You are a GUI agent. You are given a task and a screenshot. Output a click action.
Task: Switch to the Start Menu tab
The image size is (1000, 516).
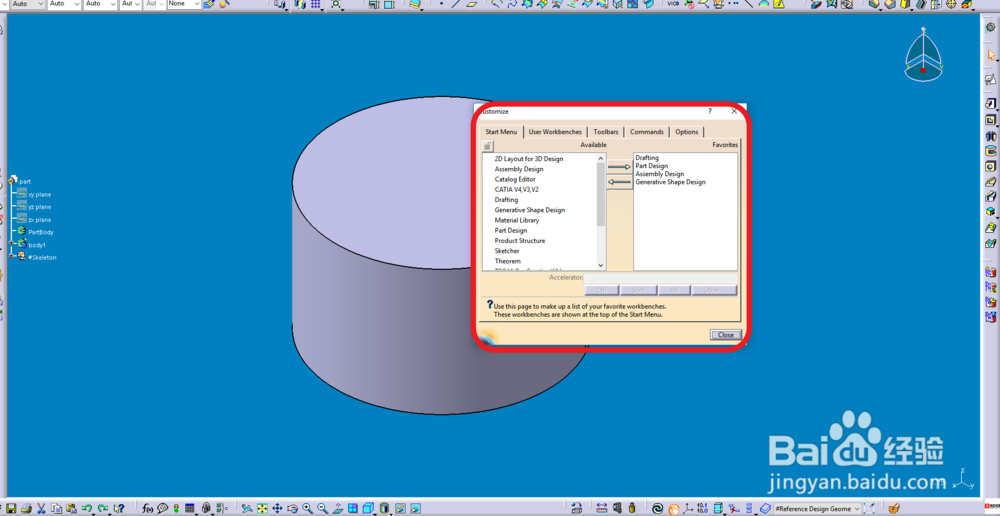point(501,132)
